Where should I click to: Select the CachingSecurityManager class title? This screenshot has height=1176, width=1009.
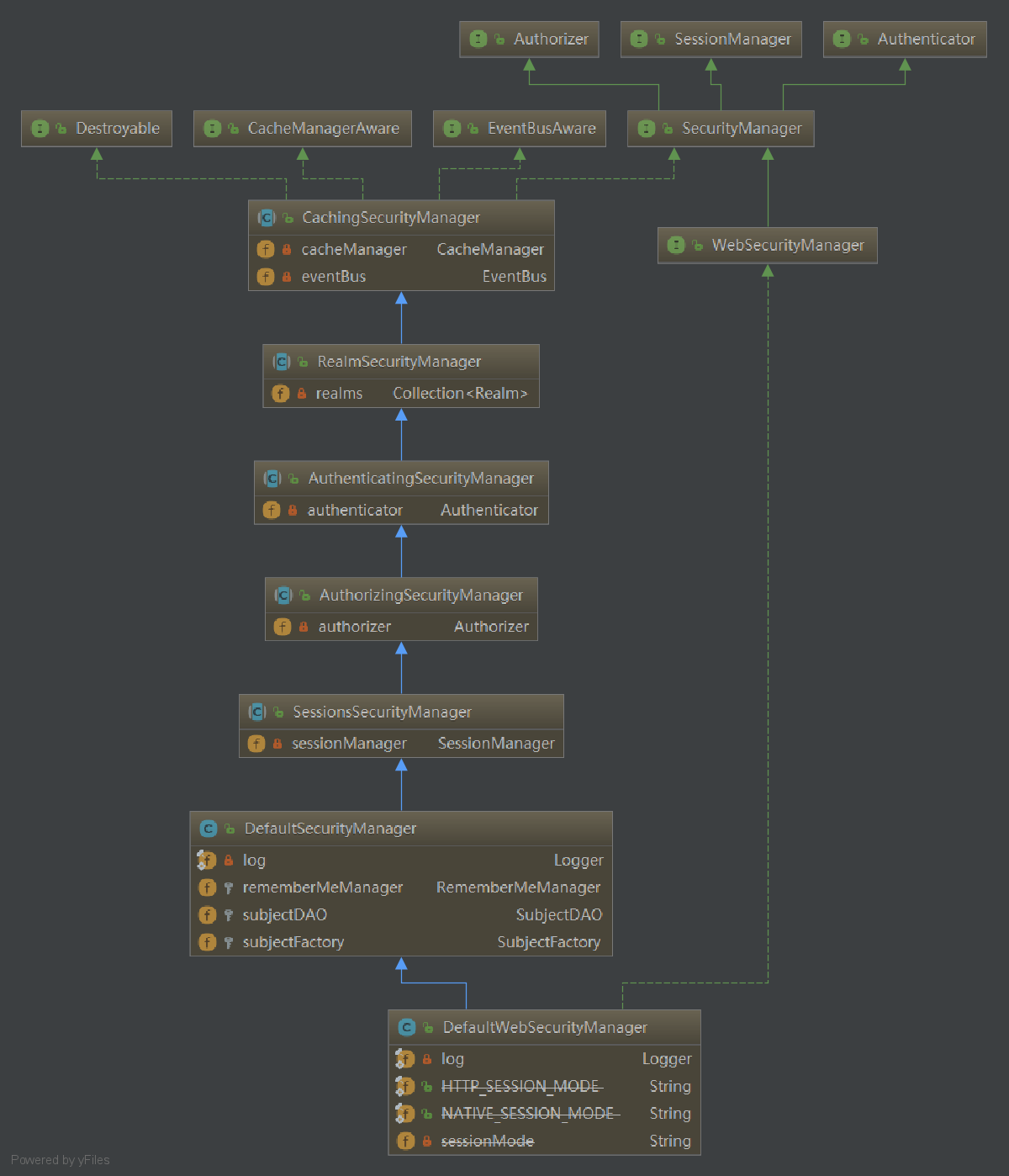391,217
